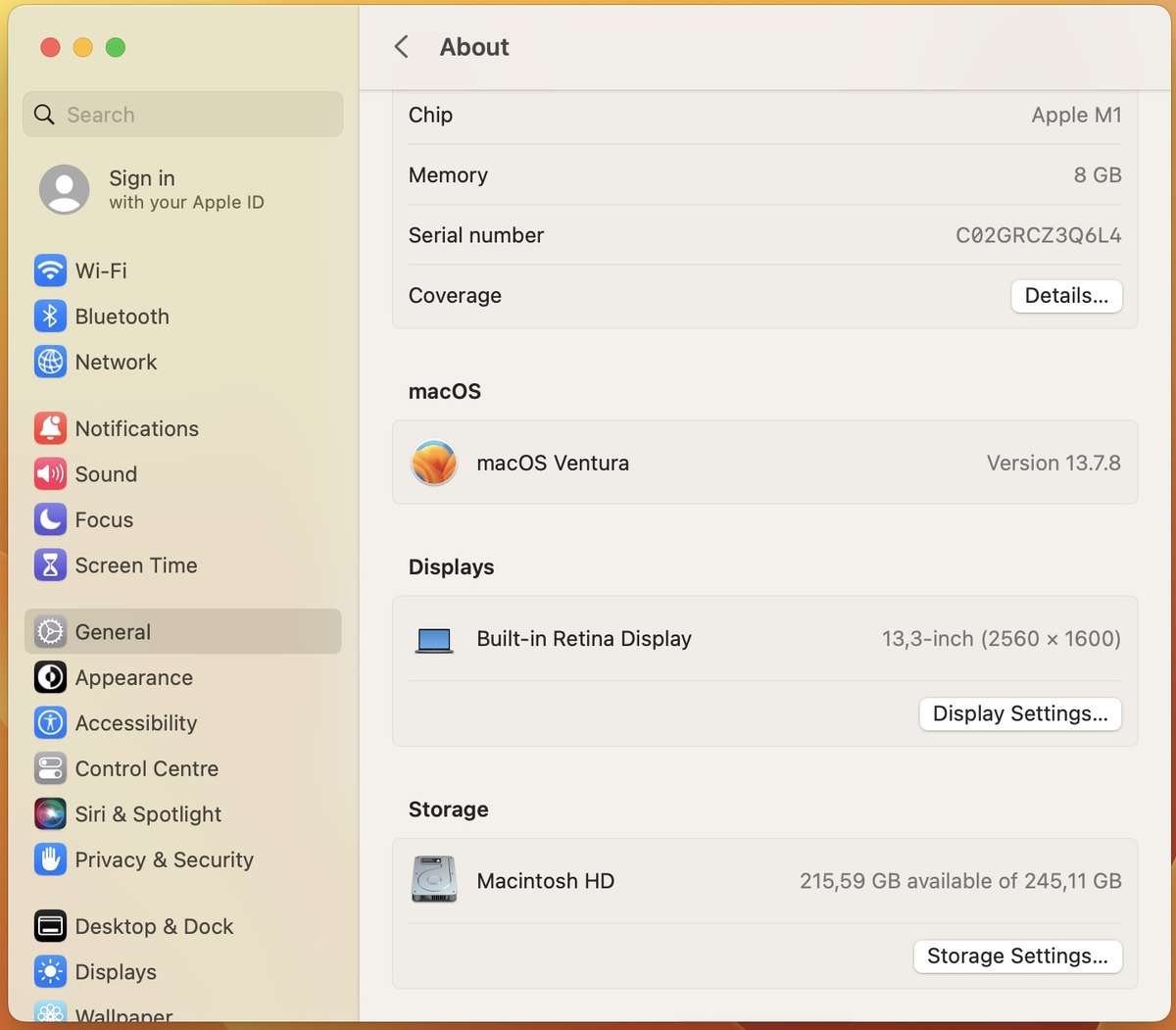
Task: Click the Macintosh HD drive icon
Action: click(434, 880)
